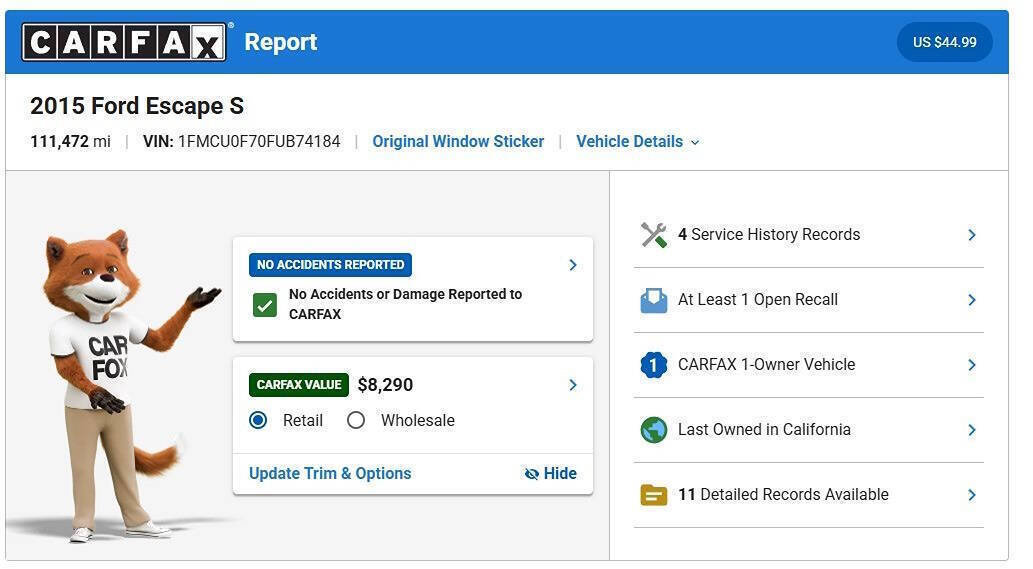
Task: Click the 111,472 mi mileage text
Action: tap(70, 142)
